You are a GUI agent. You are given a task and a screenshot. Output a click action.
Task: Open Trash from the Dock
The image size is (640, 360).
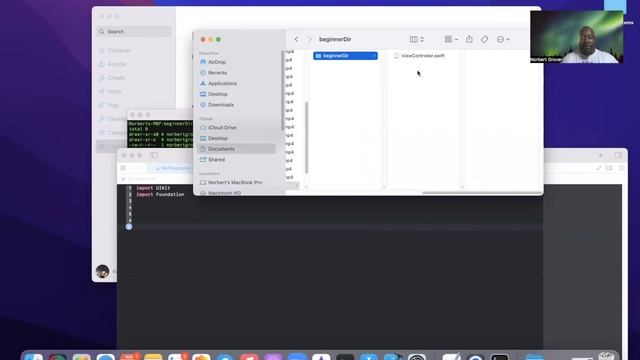tap(606, 356)
